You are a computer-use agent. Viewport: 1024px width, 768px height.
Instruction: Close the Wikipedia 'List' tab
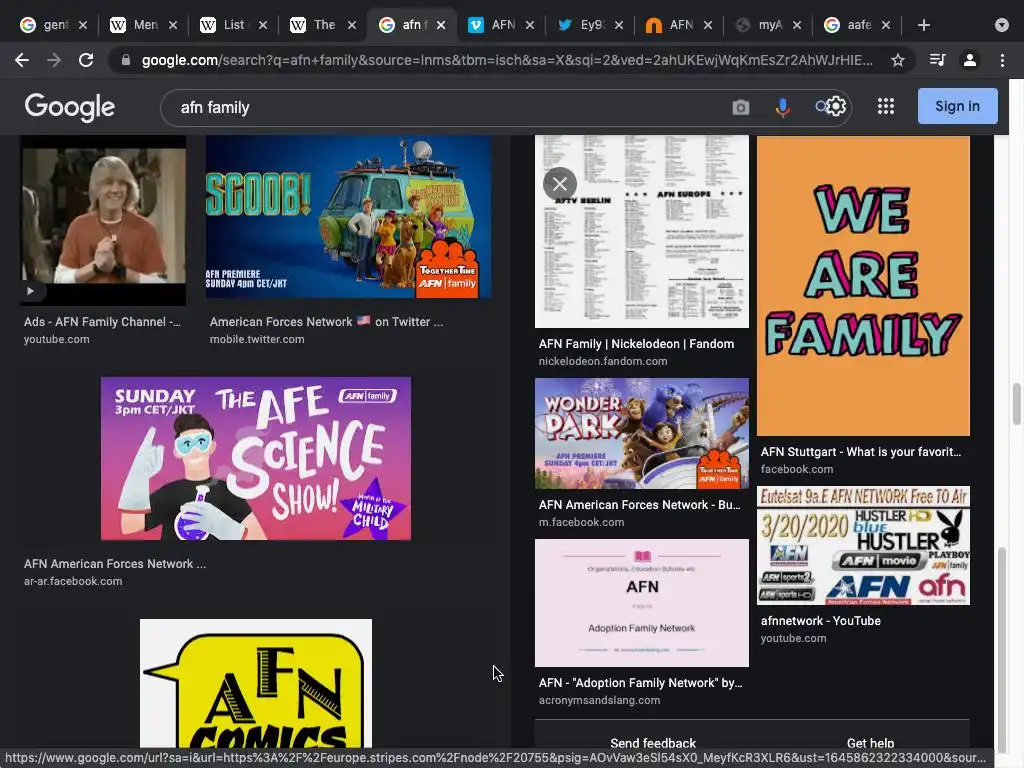pos(263,25)
